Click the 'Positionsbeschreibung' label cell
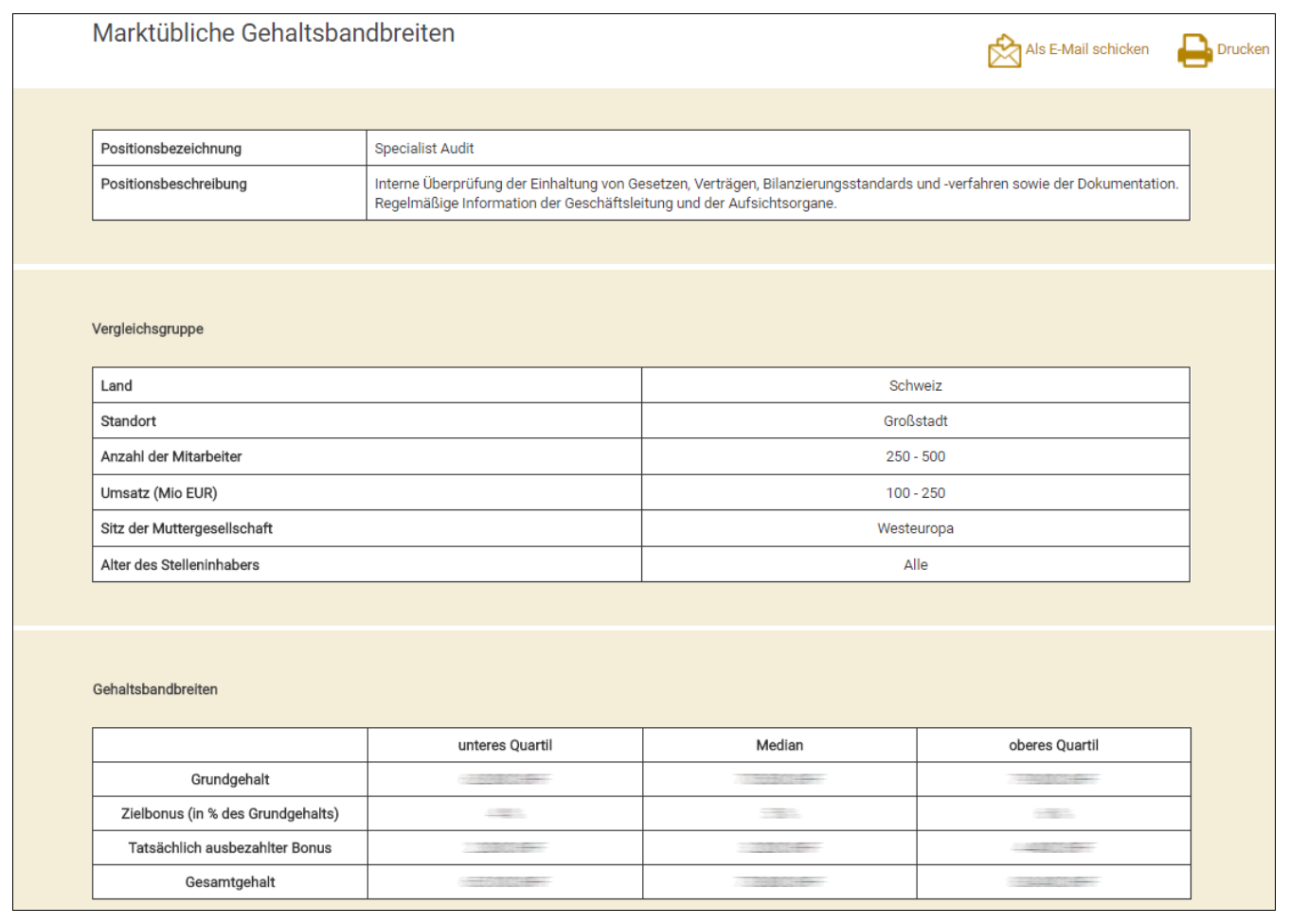The height and width of the screenshot is (924, 1290). click(x=229, y=193)
